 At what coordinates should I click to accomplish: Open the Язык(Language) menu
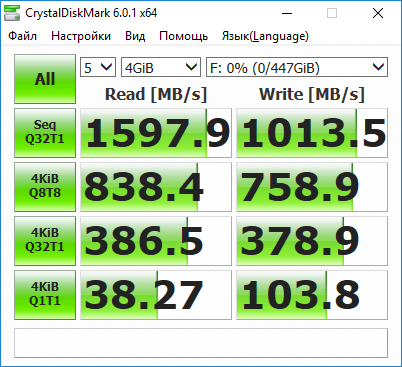tap(265, 36)
